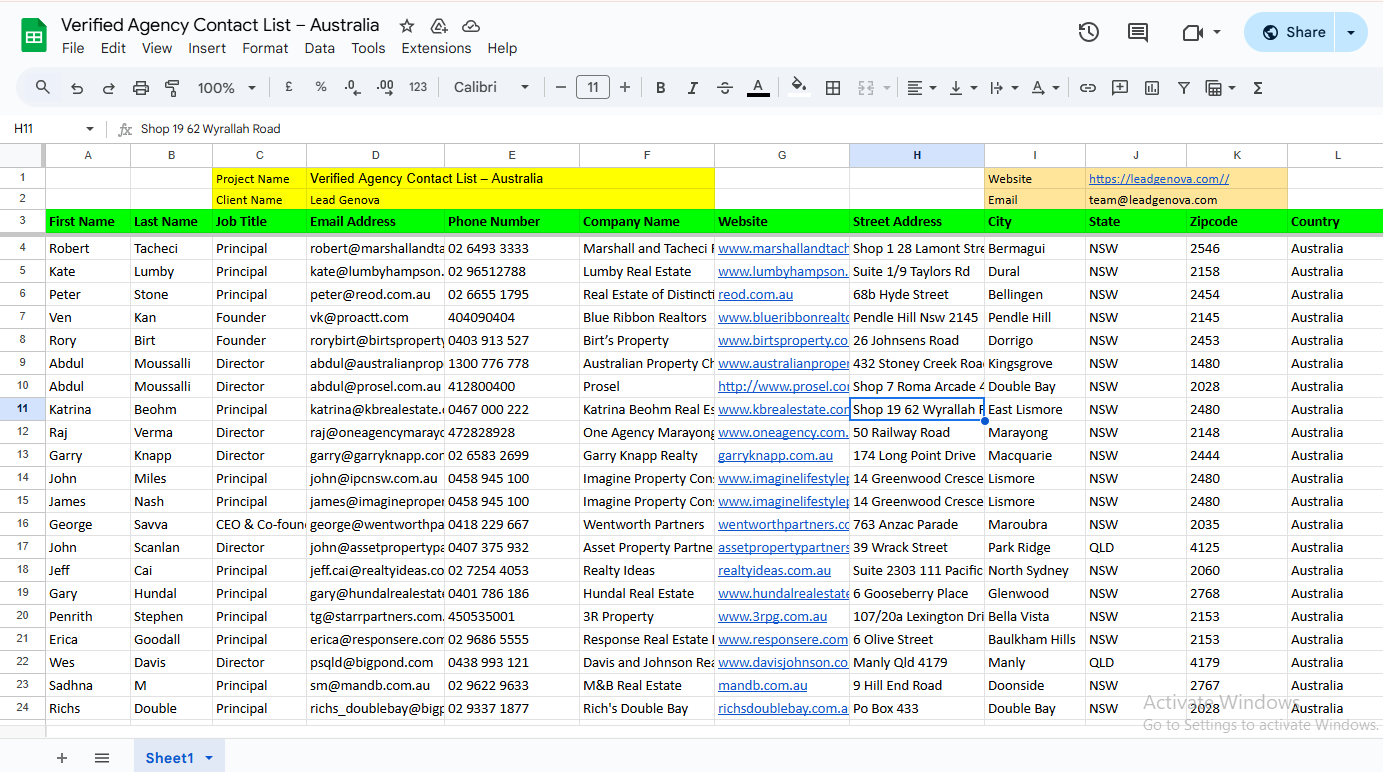Expand the Share options arrow
The height and width of the screenshot is (772, 1383).
click(1351, 32)
